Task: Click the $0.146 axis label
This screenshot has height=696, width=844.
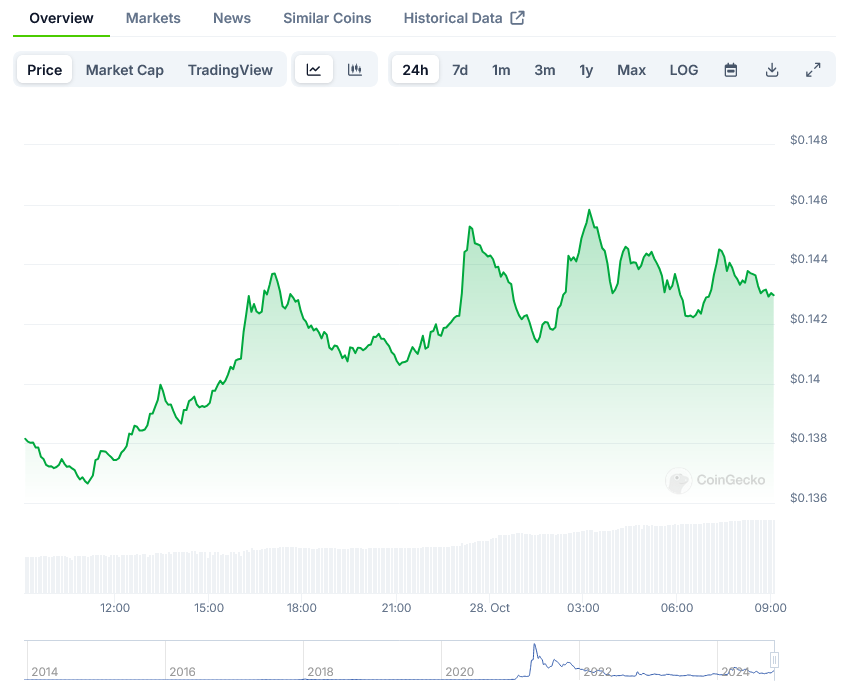Action: tap(808, 200)
